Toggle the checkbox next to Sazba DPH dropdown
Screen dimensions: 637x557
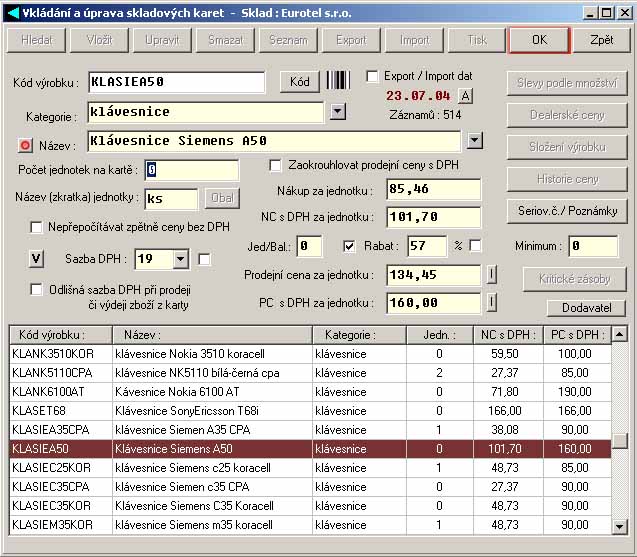(x=204, y=259)
